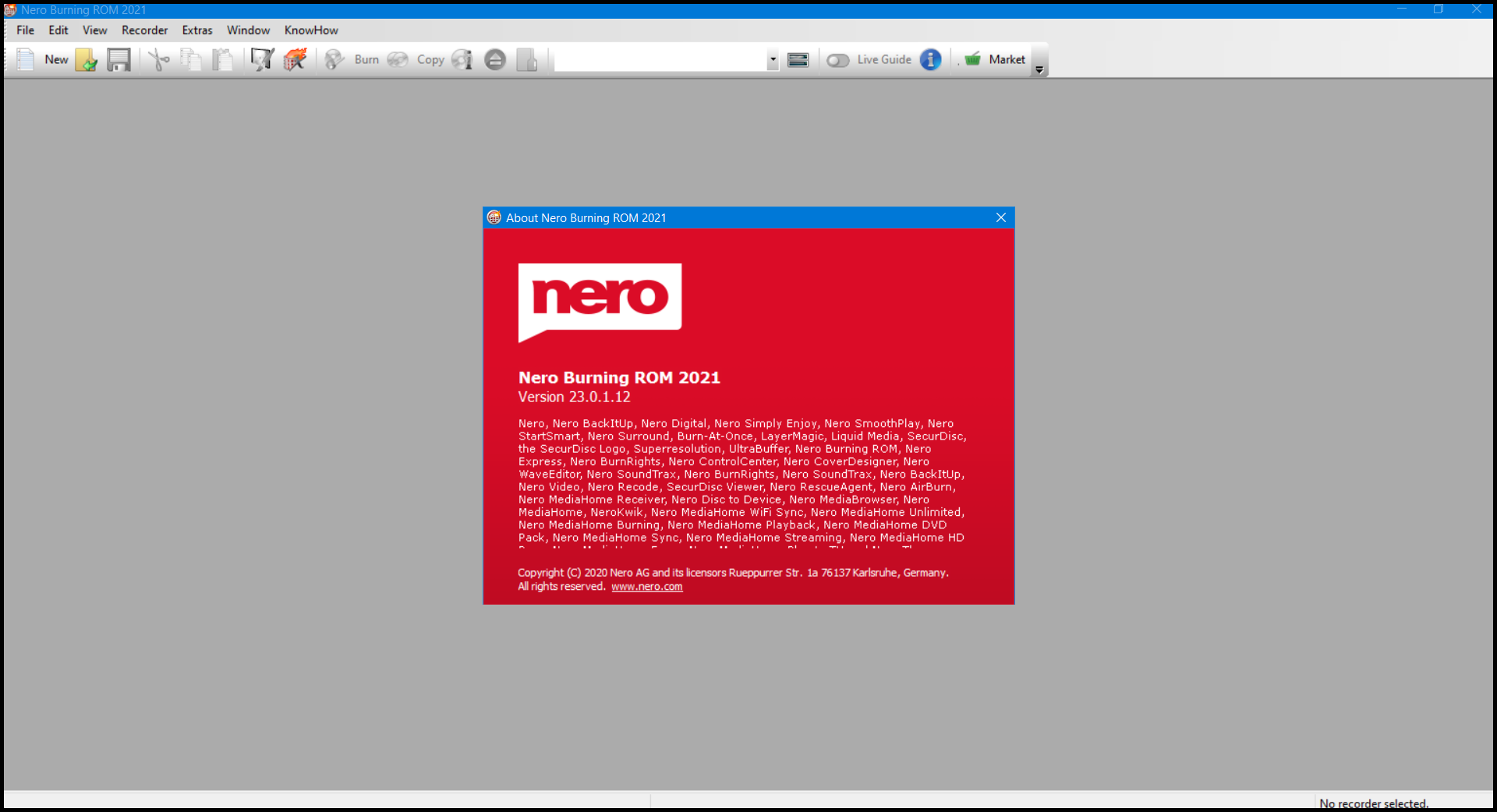
Task: Open the Recorder menu
Action: tap(145, 30)
